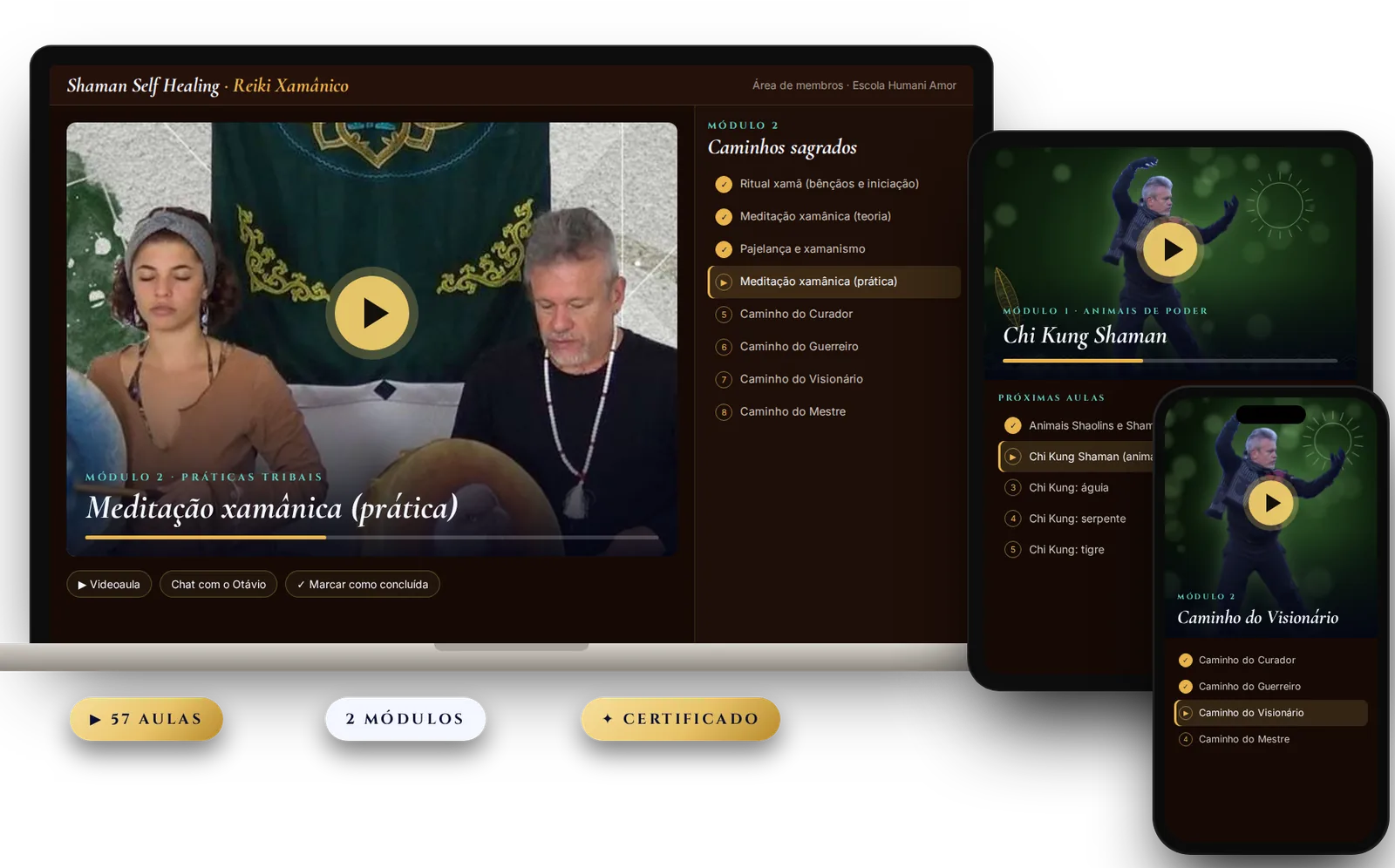The height and width of the screenshot is (868, 1395).
Task: Click check icon beside phone Caminho do Curador
Action: 1185,660
